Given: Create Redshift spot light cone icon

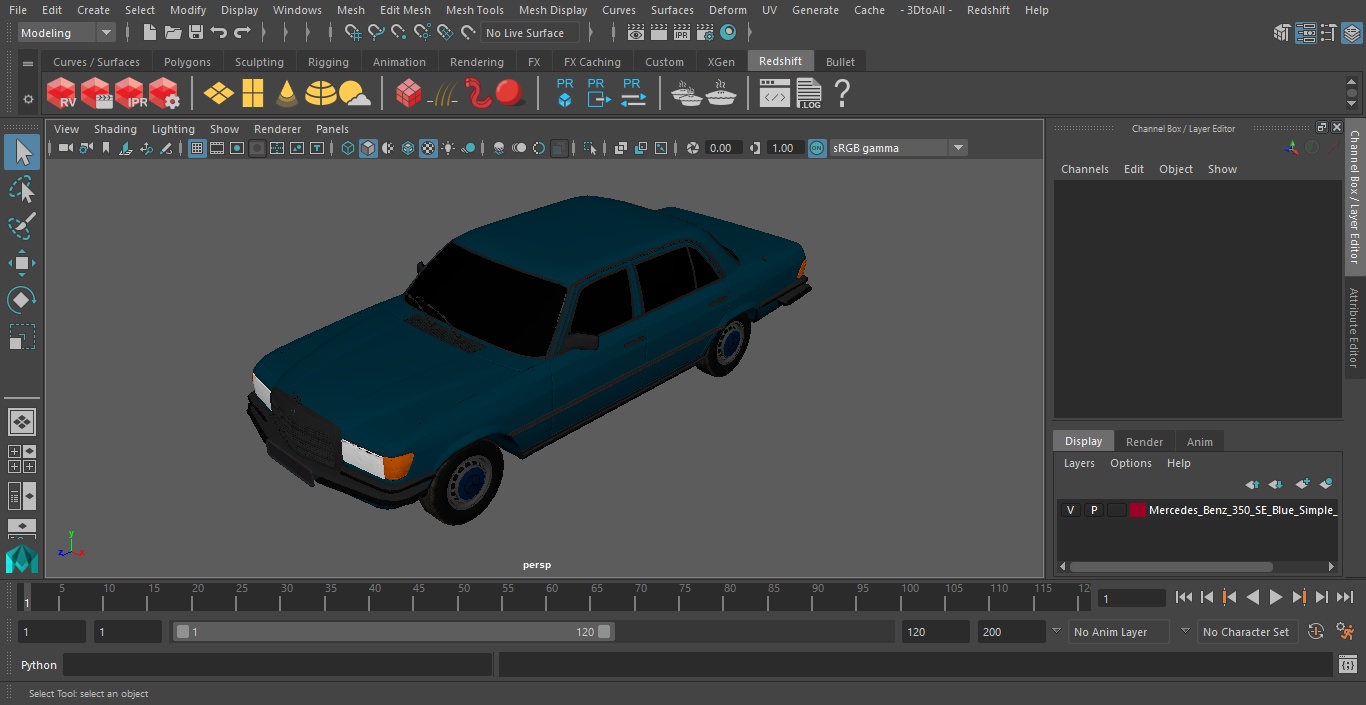Looking at the screenshot, I should pos(287,94).
